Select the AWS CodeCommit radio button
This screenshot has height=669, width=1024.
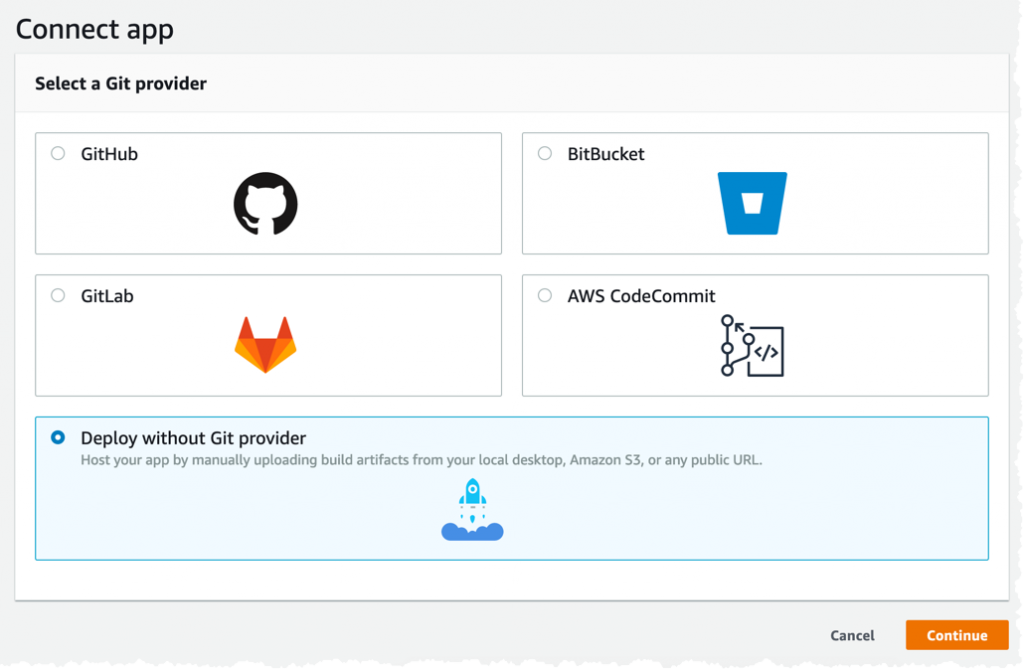(545, 295)
